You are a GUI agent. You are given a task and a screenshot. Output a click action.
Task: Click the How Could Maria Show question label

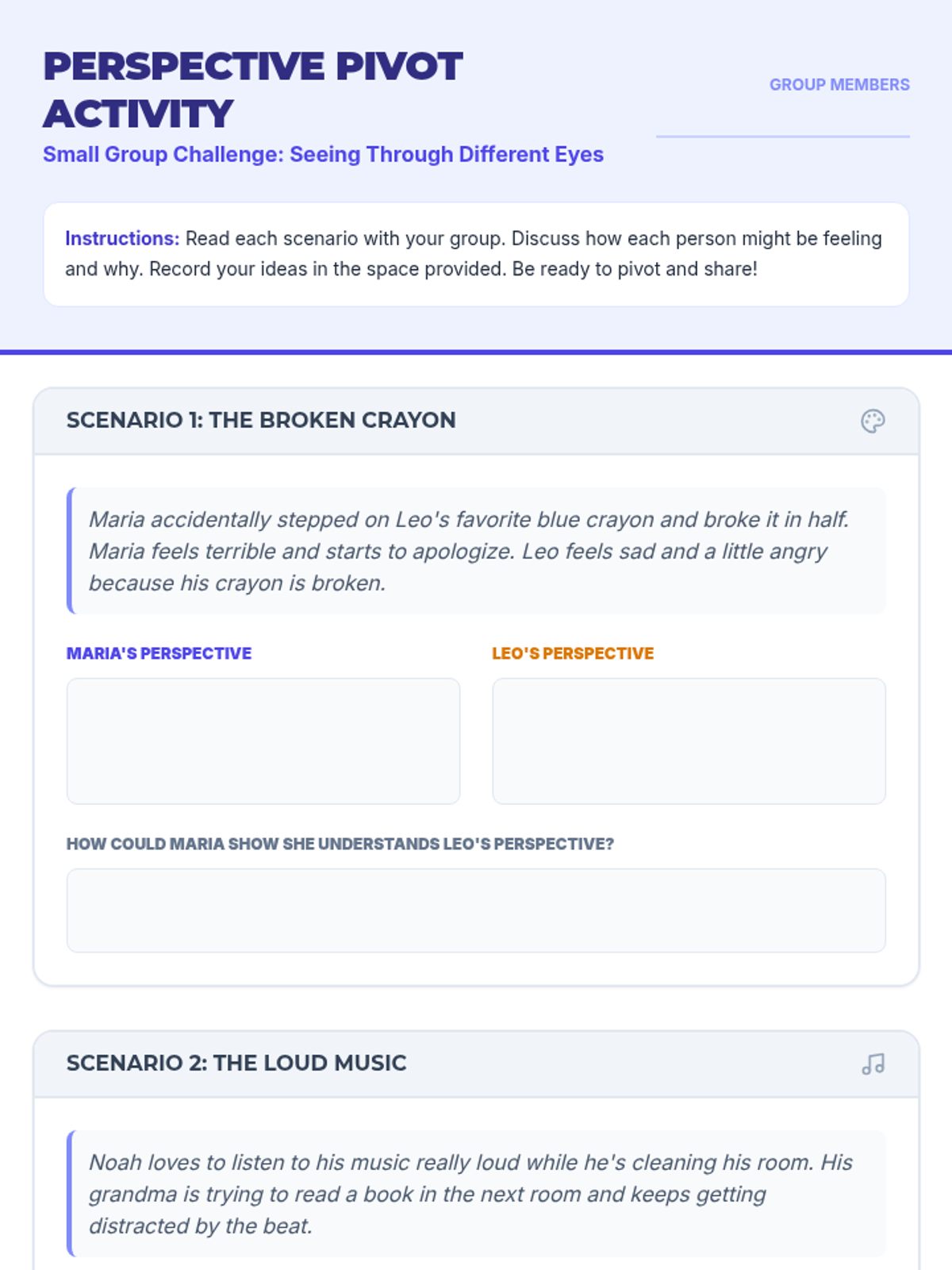coord(340,844)
